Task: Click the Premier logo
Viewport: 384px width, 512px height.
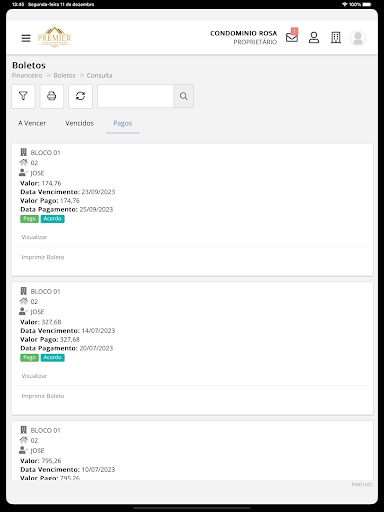Action: coord(54,37)
